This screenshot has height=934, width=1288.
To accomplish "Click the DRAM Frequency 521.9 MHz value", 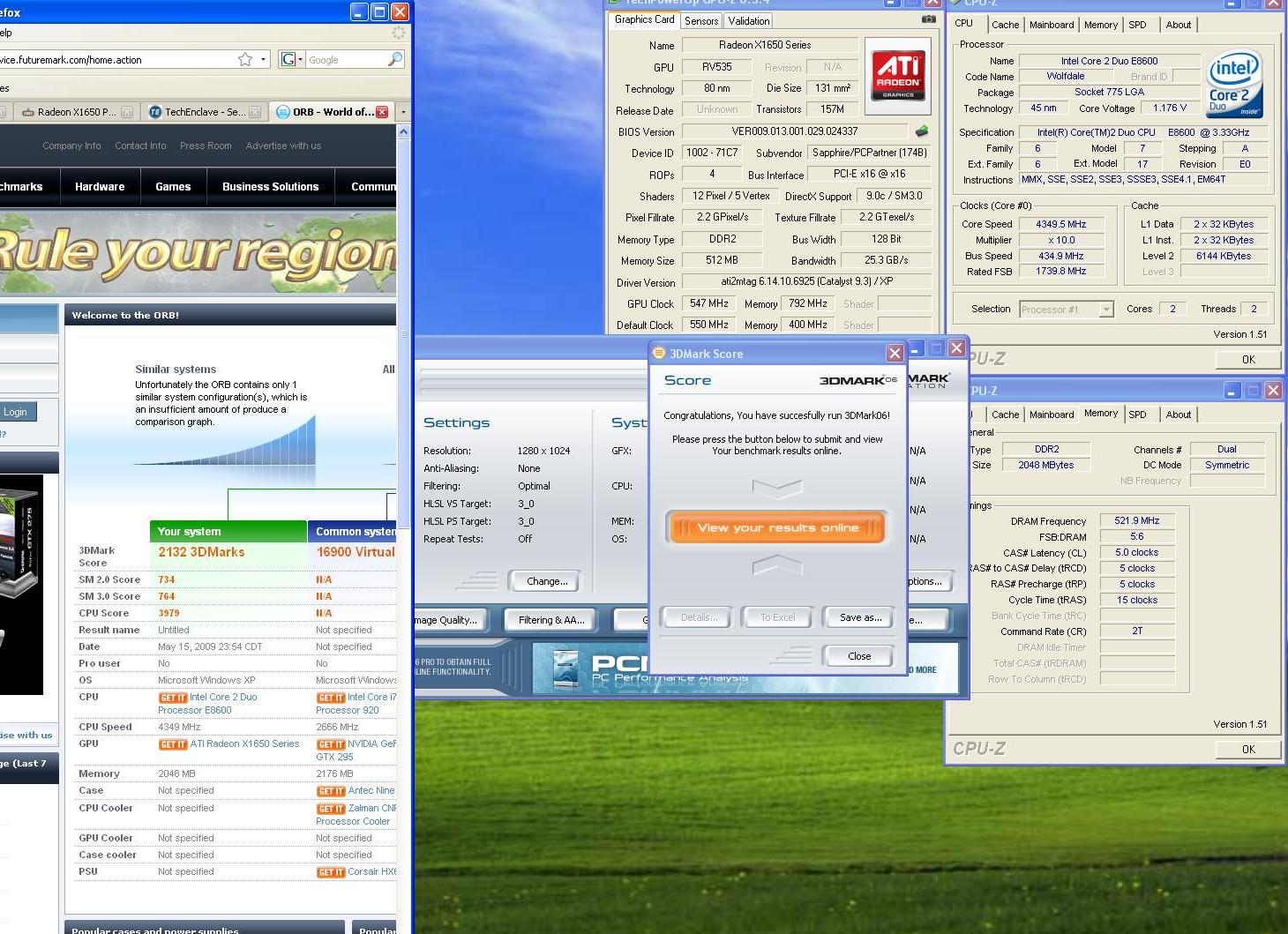I will (x=1136, y=521).
